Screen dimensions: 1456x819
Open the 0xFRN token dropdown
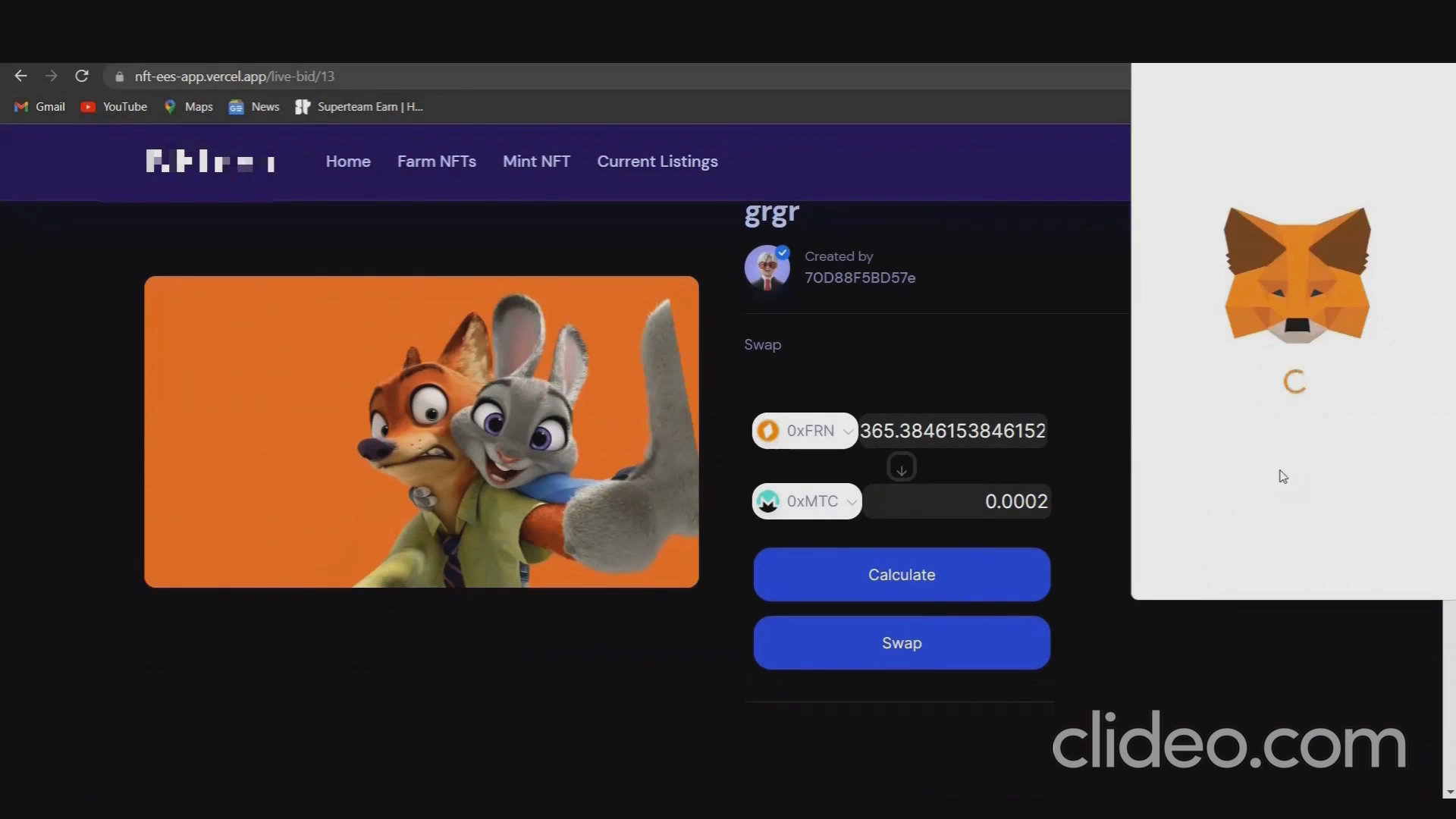pyautogui.click(x=805, y=431)
